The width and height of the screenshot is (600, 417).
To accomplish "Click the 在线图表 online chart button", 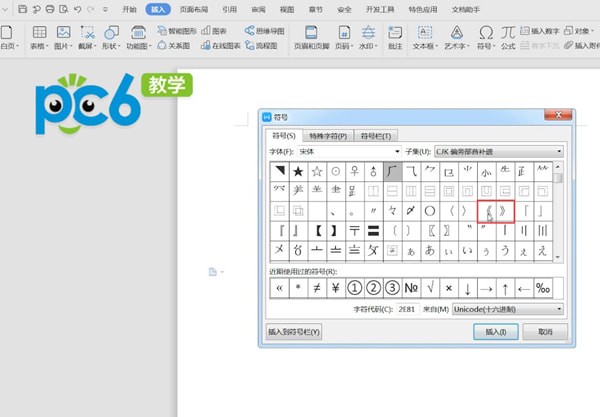I will (x=221, y=46).
